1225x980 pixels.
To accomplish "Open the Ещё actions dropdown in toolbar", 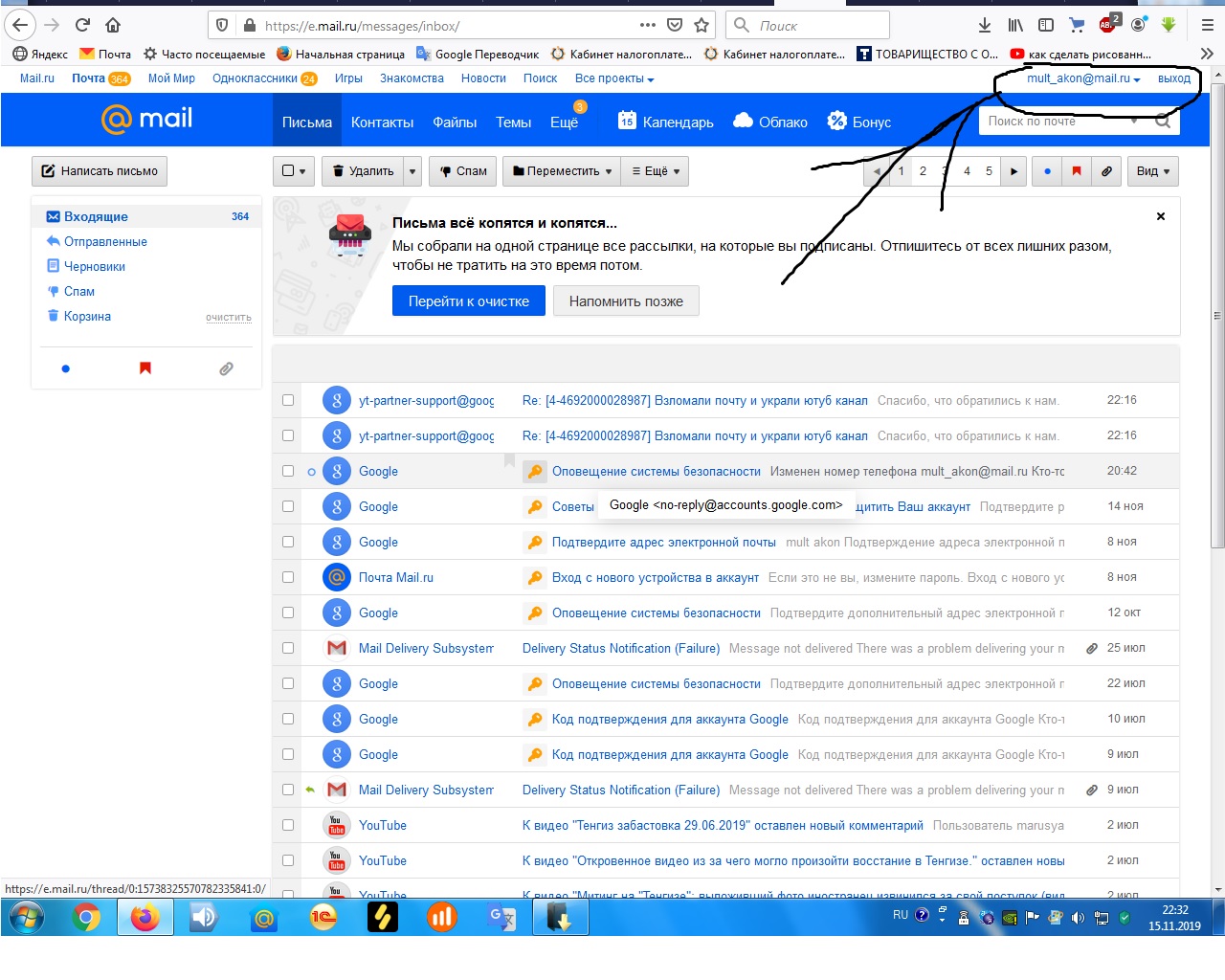I will coord(656,171).
